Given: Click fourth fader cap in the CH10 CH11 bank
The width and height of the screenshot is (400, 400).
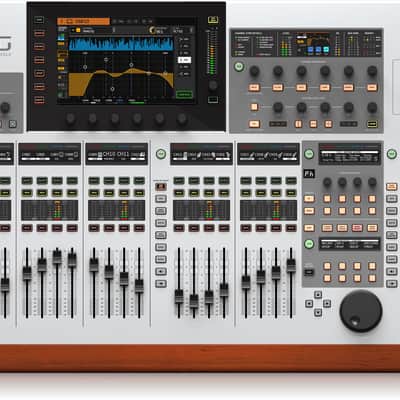Looking at the screenshot, I should tap(139, 286).
